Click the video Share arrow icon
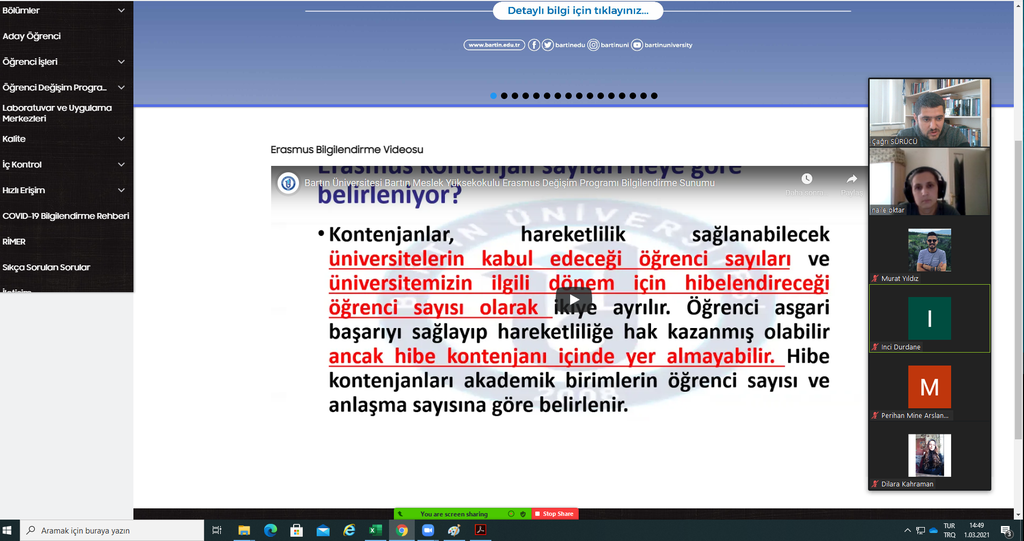This screenshot has height=541, width=1024. [851, 180]
